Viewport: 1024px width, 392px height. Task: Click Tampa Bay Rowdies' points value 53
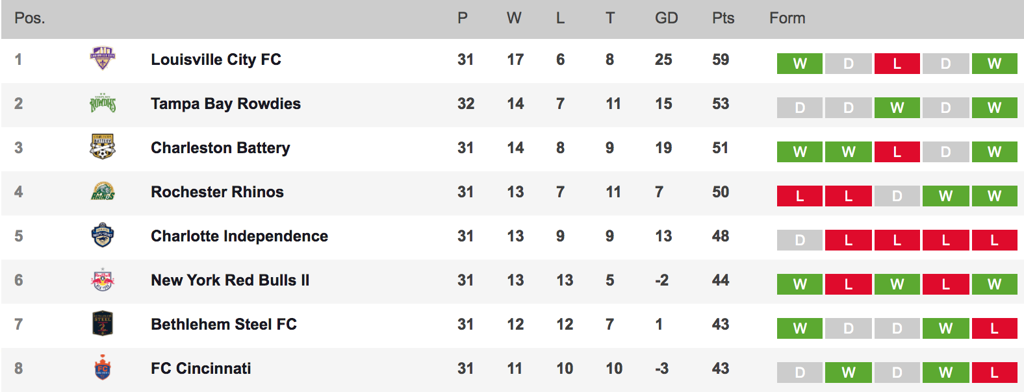(720, 104)
